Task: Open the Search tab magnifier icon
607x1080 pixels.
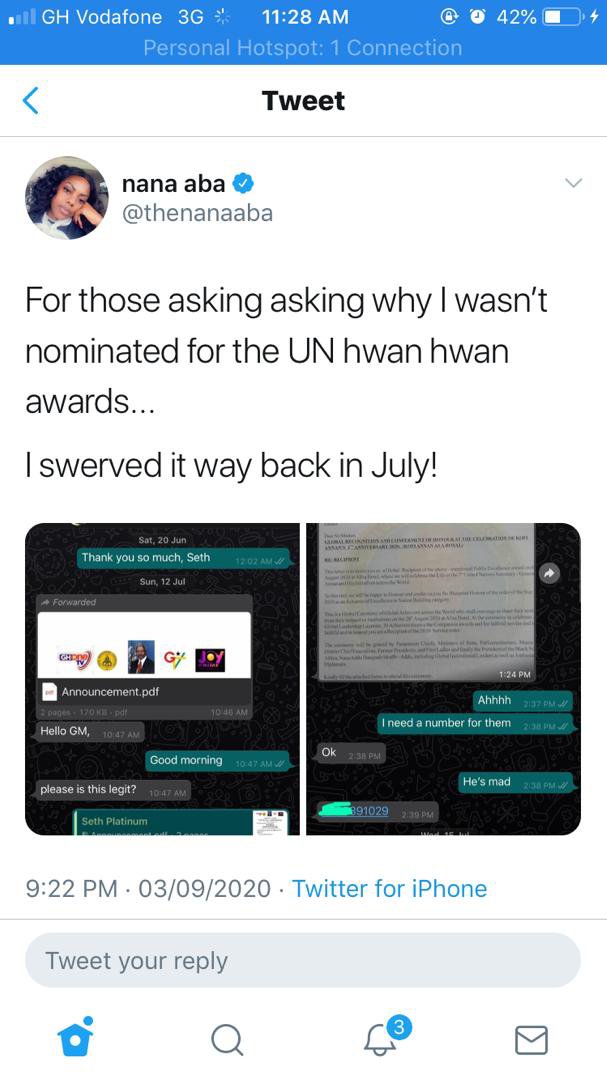Action: coord(227,1040)
